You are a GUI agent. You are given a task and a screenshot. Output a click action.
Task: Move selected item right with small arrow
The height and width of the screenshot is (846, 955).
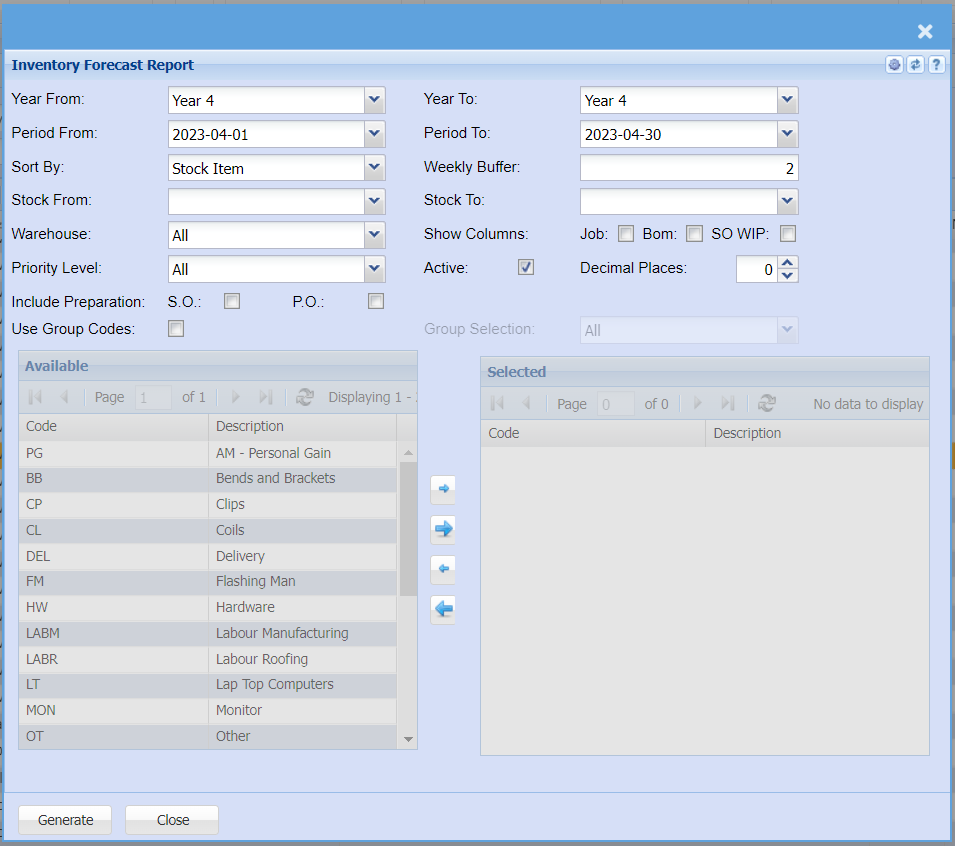[443, 489]
